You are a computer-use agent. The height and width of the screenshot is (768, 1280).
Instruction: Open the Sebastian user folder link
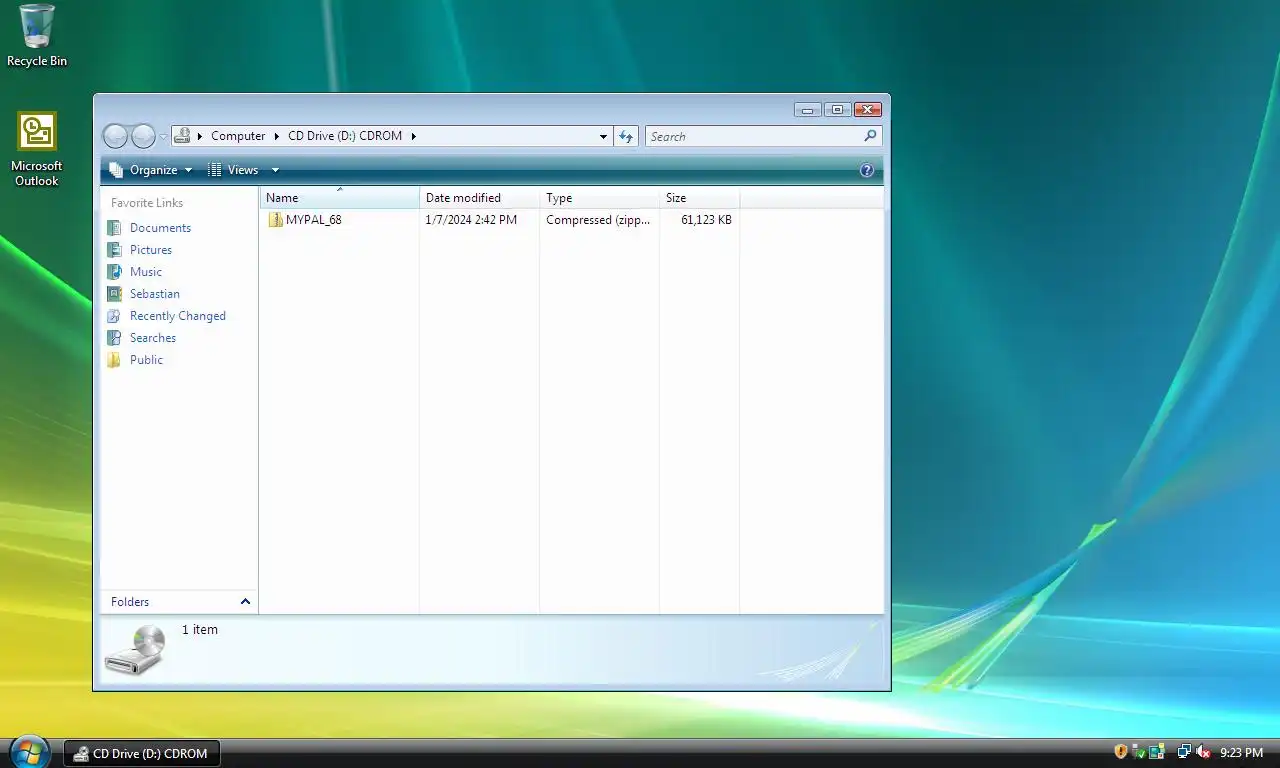[155, 294]
